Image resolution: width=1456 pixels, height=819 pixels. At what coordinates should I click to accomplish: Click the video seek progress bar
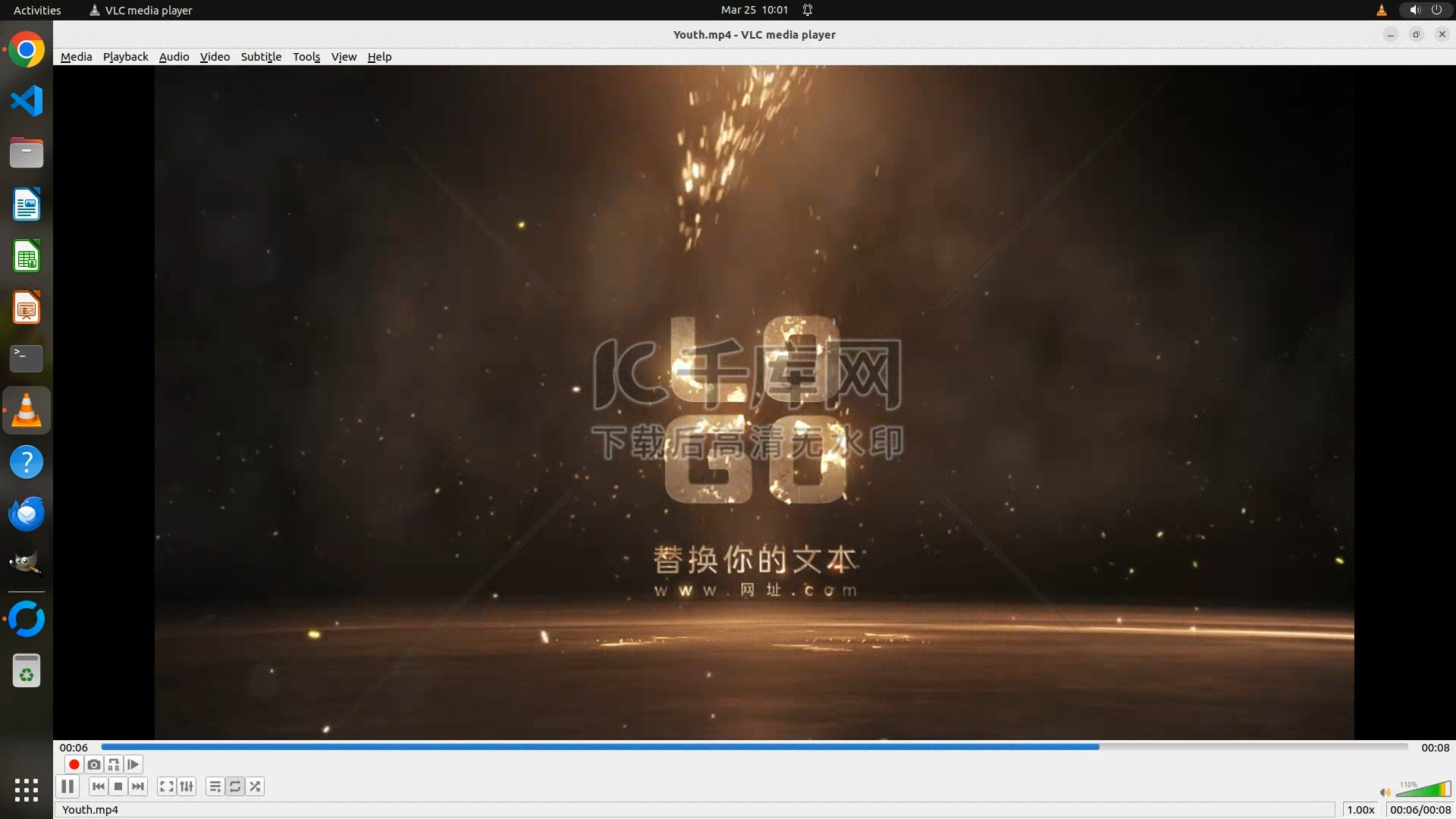coord(754,747)
